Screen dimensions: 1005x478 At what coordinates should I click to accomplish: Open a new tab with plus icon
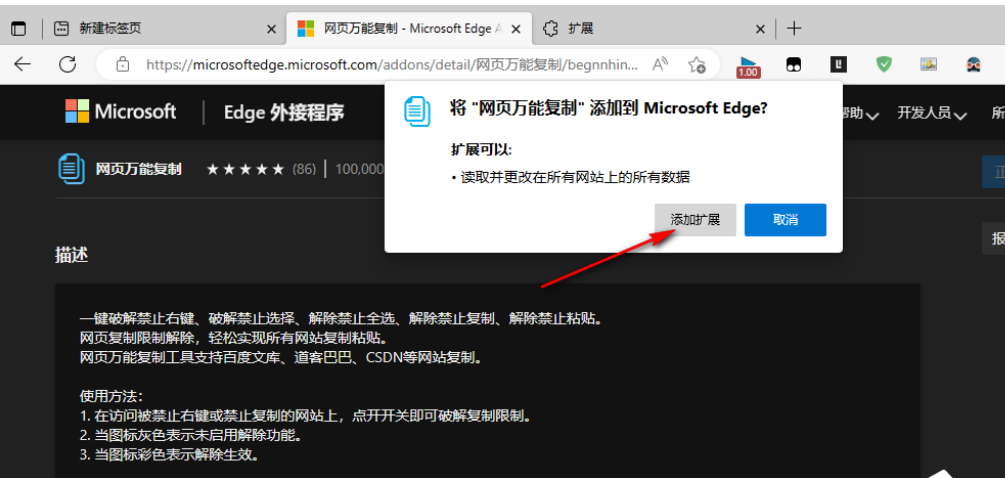click(794, 28)
